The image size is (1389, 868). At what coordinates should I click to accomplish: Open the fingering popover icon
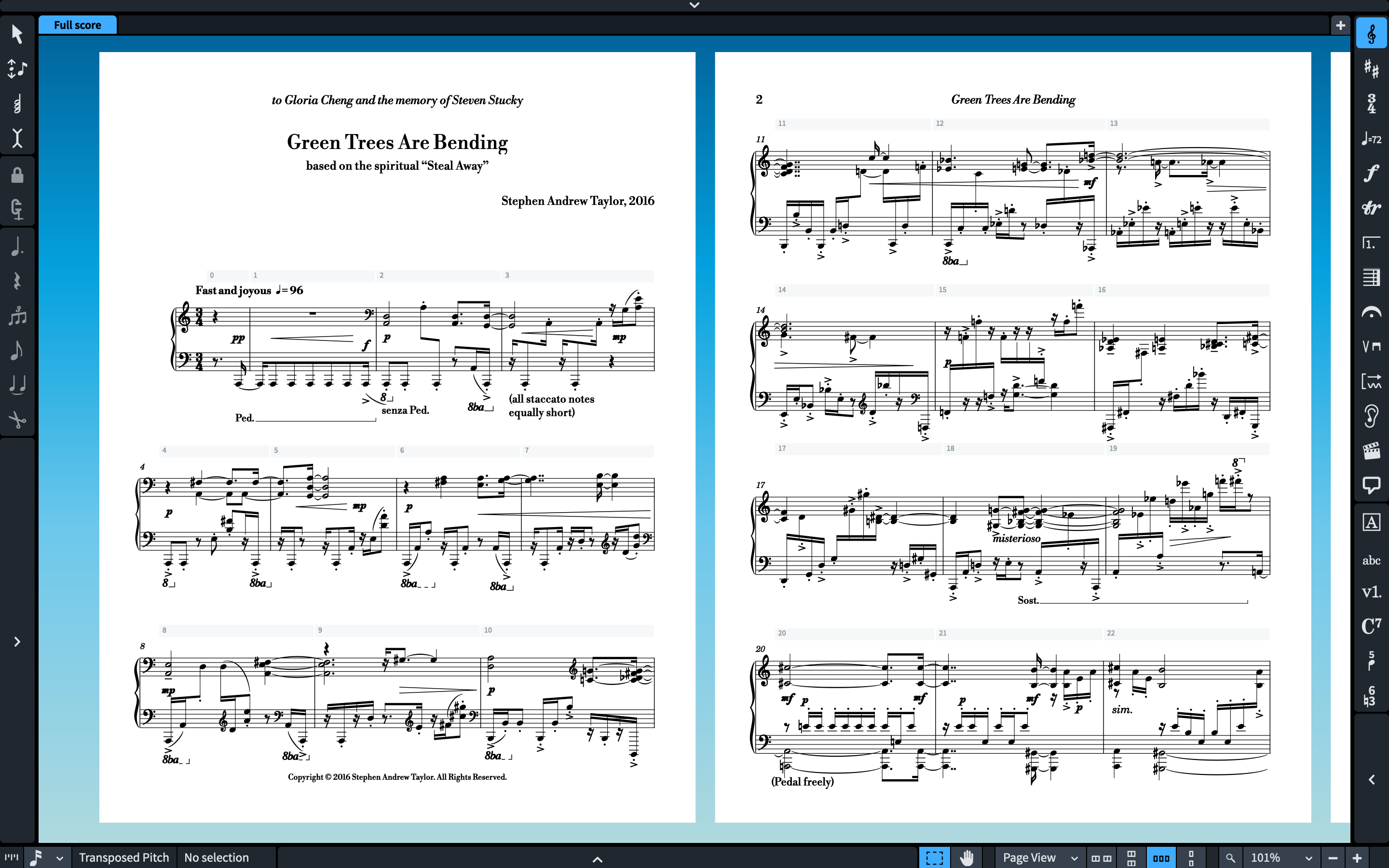(1371, 661)
